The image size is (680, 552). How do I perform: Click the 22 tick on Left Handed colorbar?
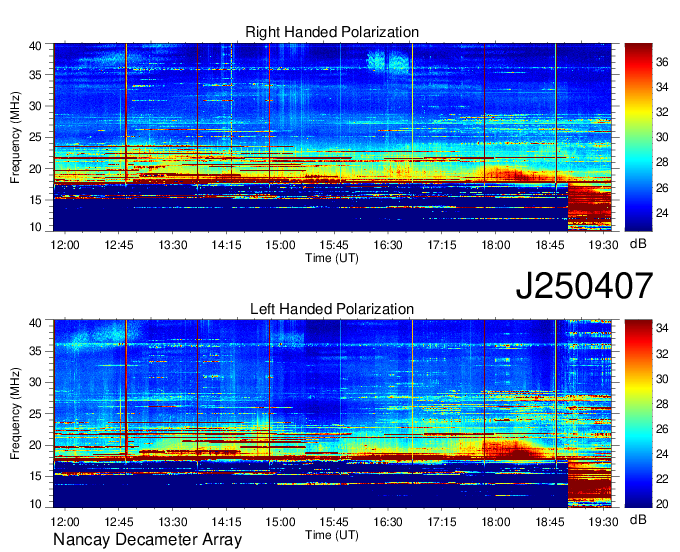(662, 479)
